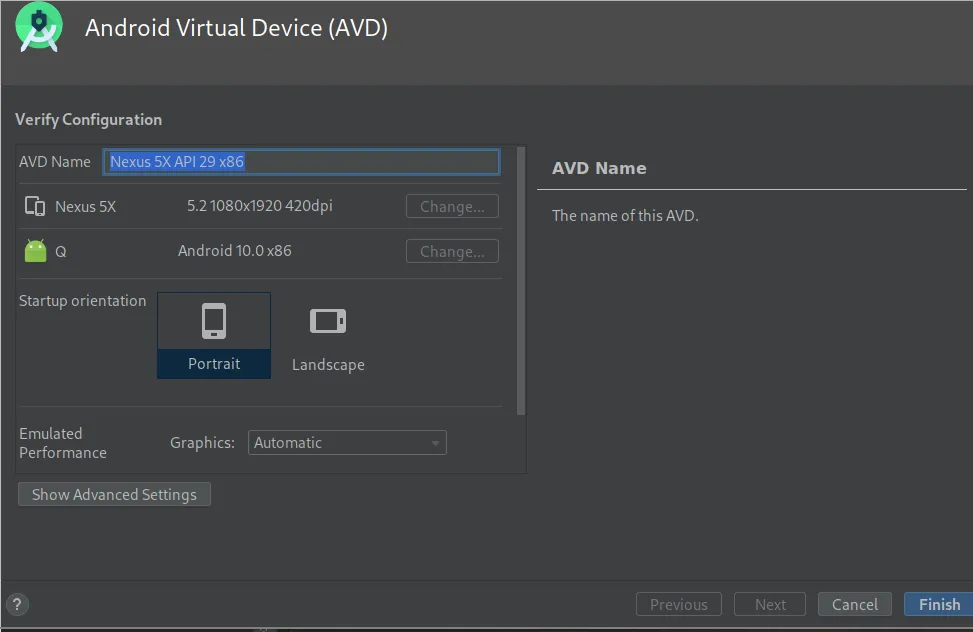
Task: Click the 'Graphics:' label
Action: coord(202,443)
